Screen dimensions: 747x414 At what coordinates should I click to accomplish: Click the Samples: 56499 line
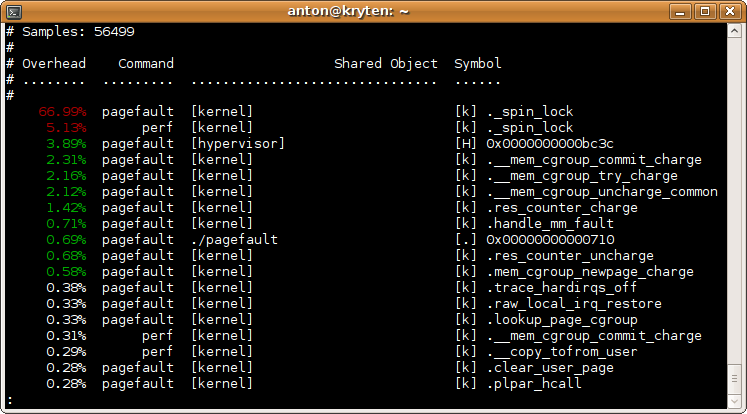click(74, 31)
